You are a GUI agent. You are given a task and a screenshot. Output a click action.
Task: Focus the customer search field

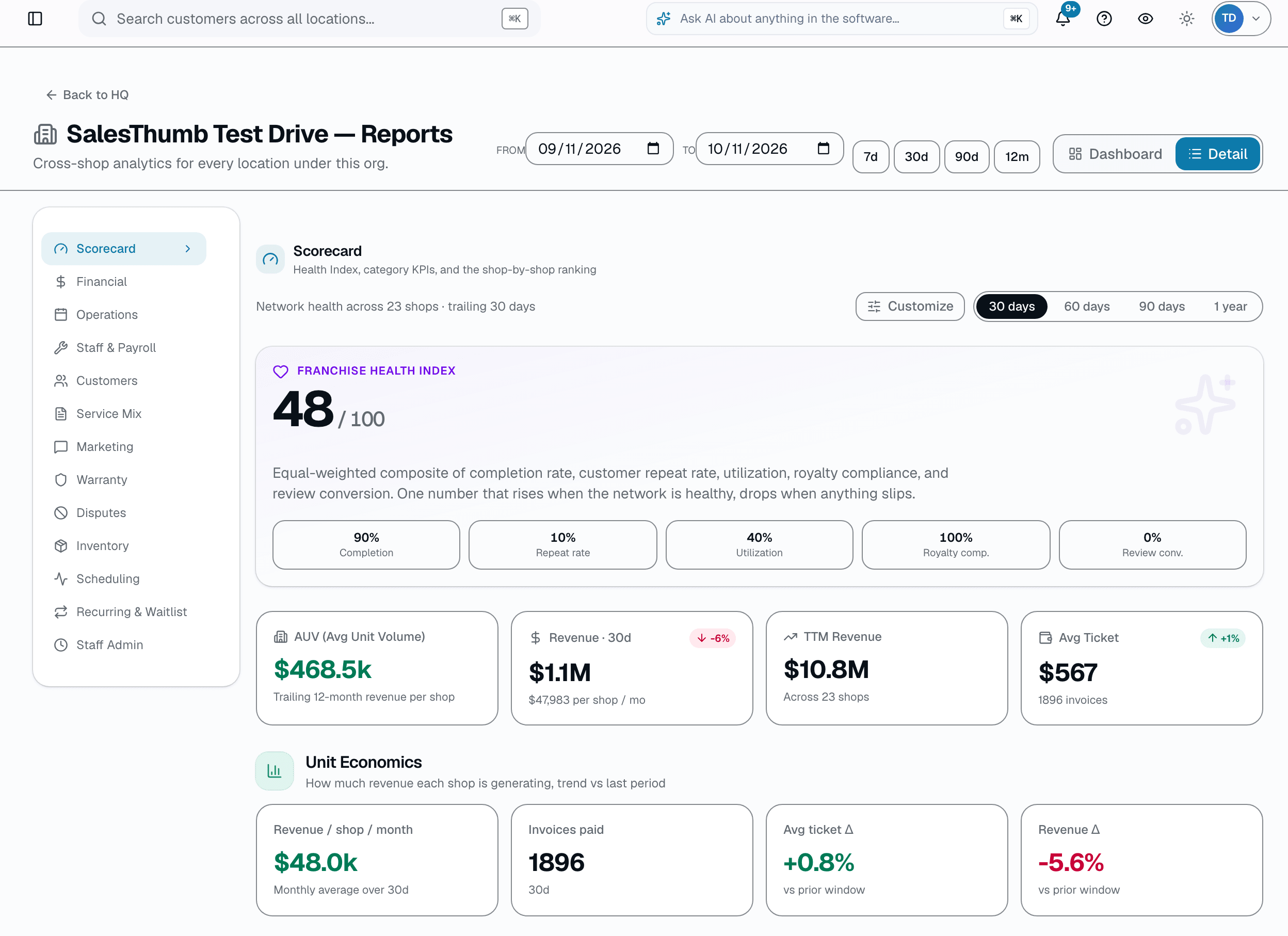310,19
